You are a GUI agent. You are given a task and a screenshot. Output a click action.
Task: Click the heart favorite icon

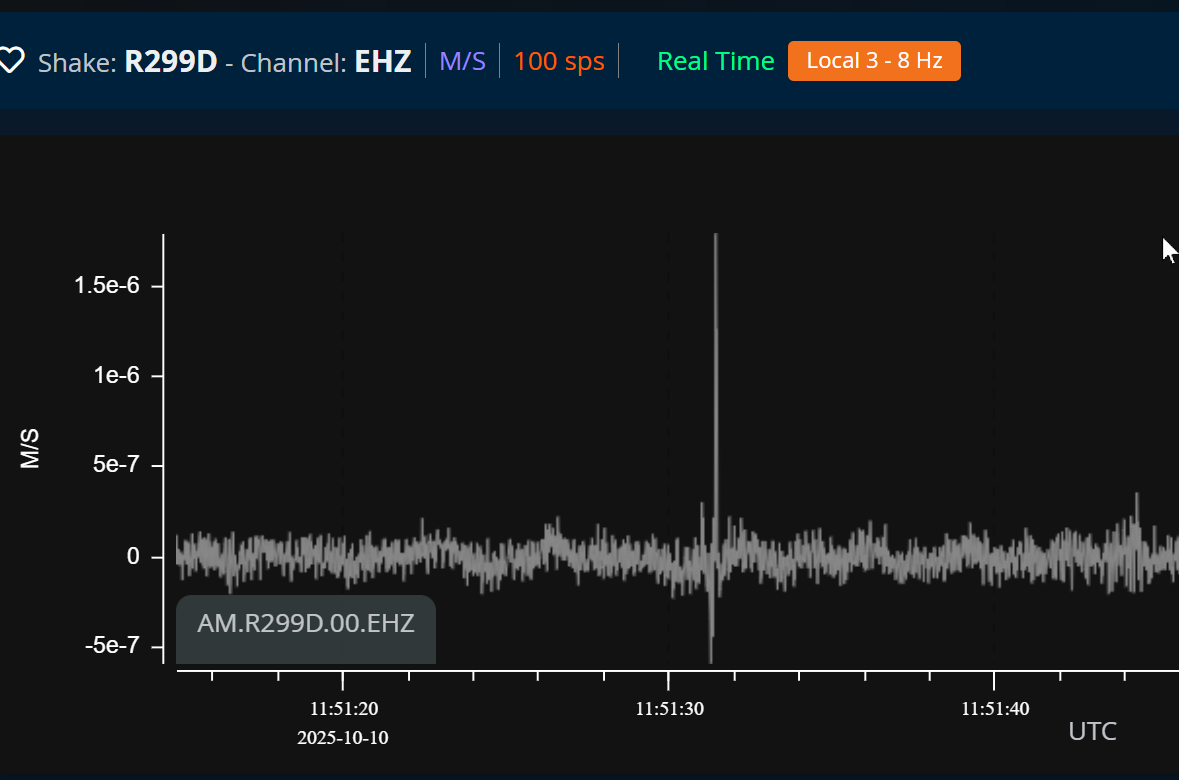coord(10,62)
